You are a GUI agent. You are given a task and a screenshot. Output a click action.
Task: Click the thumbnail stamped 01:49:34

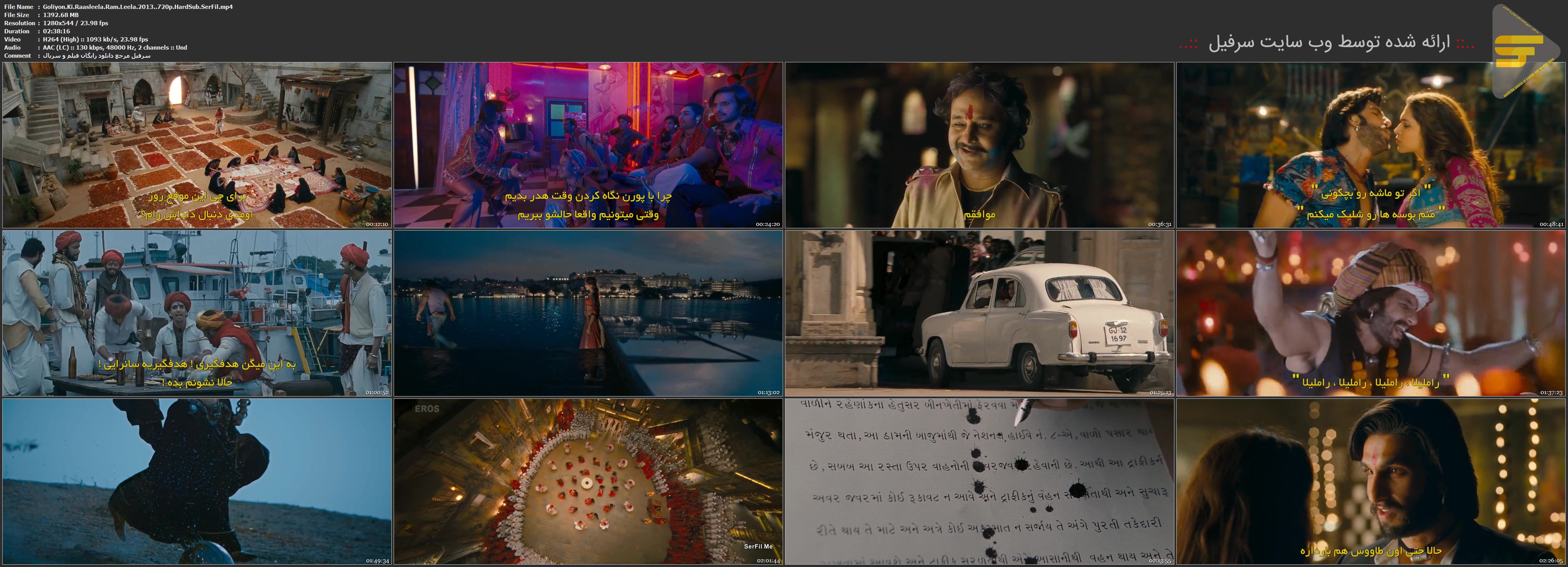[196, 481]
